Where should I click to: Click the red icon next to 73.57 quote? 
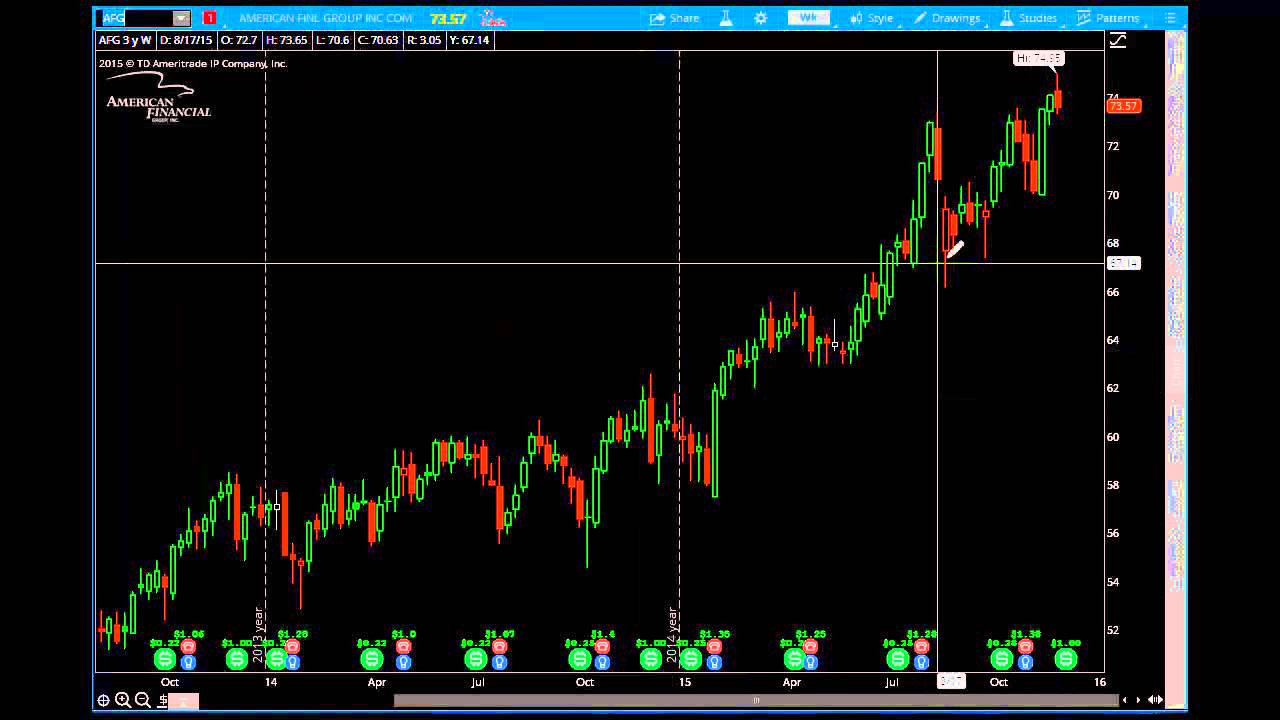click(492, 18)
